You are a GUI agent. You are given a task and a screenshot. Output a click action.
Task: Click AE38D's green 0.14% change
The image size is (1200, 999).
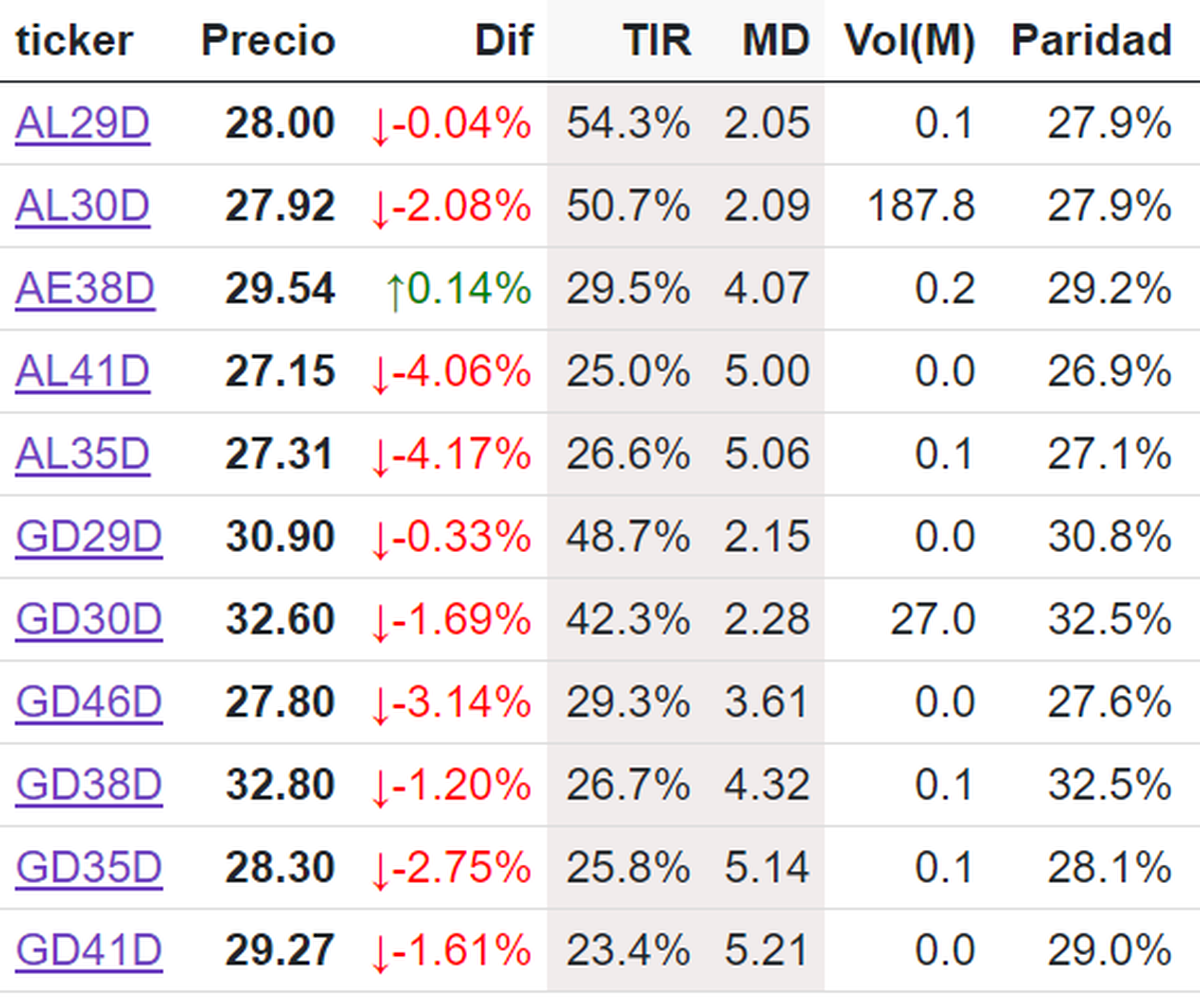(457, 289)
